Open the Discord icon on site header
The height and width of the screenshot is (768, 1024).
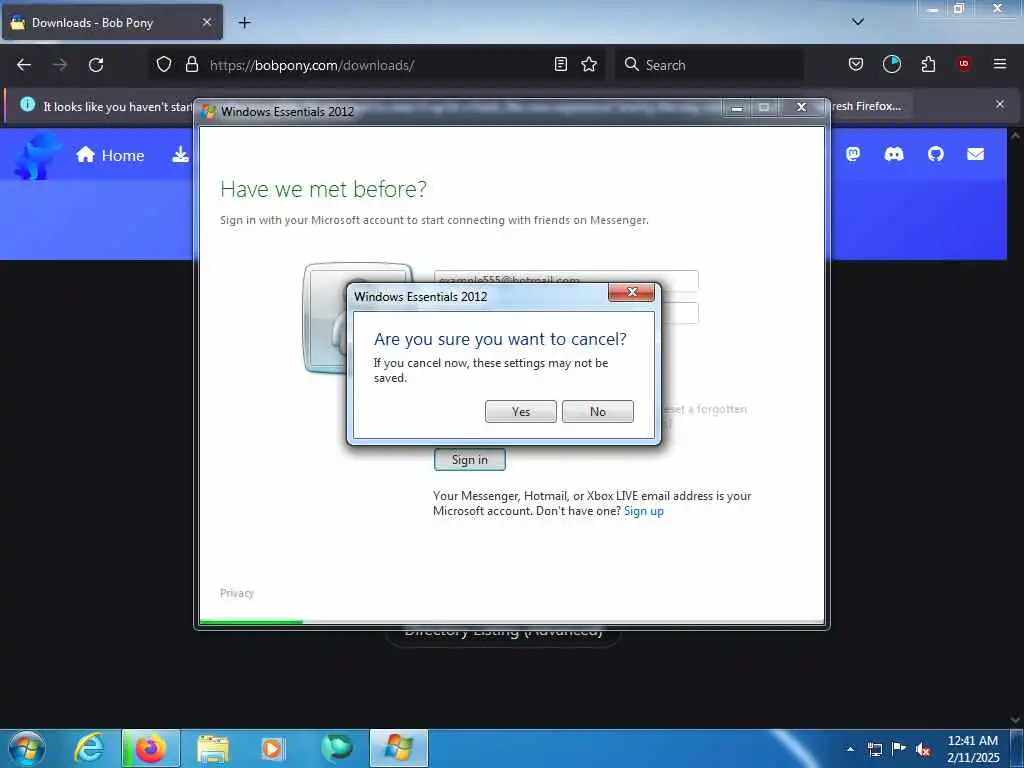893,154
